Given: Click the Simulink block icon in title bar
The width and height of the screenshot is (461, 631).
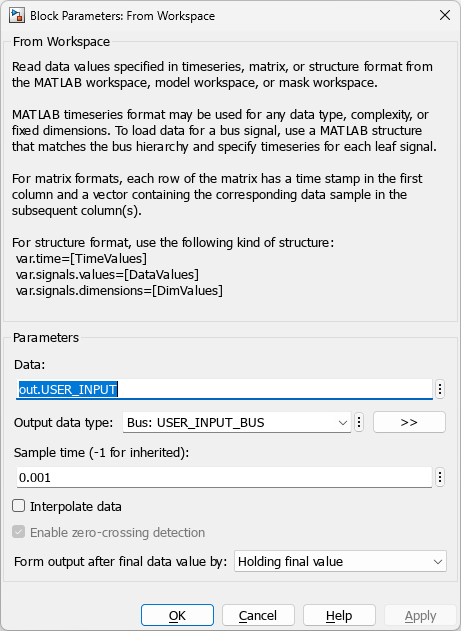Looking at the screenshot, I should click(17, 16).
